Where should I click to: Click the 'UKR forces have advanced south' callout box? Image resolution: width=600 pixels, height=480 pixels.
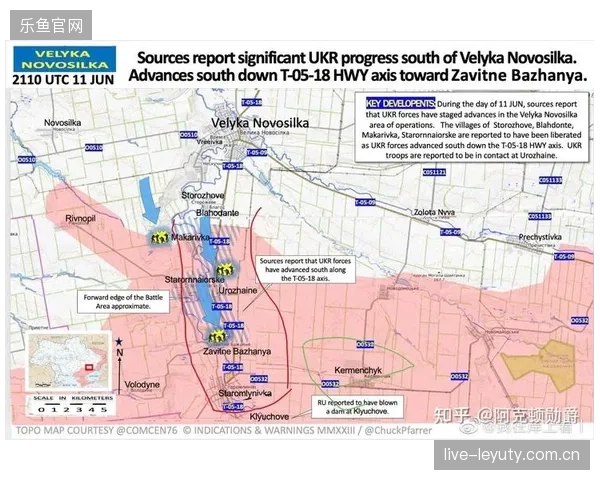coord(305,269)
